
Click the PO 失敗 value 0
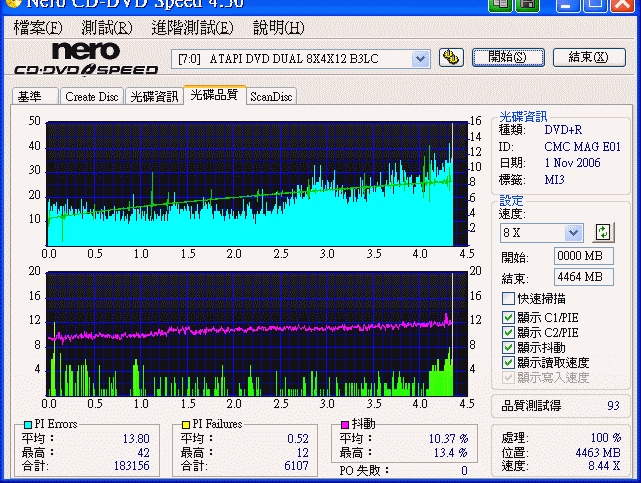tap(464, 471)
